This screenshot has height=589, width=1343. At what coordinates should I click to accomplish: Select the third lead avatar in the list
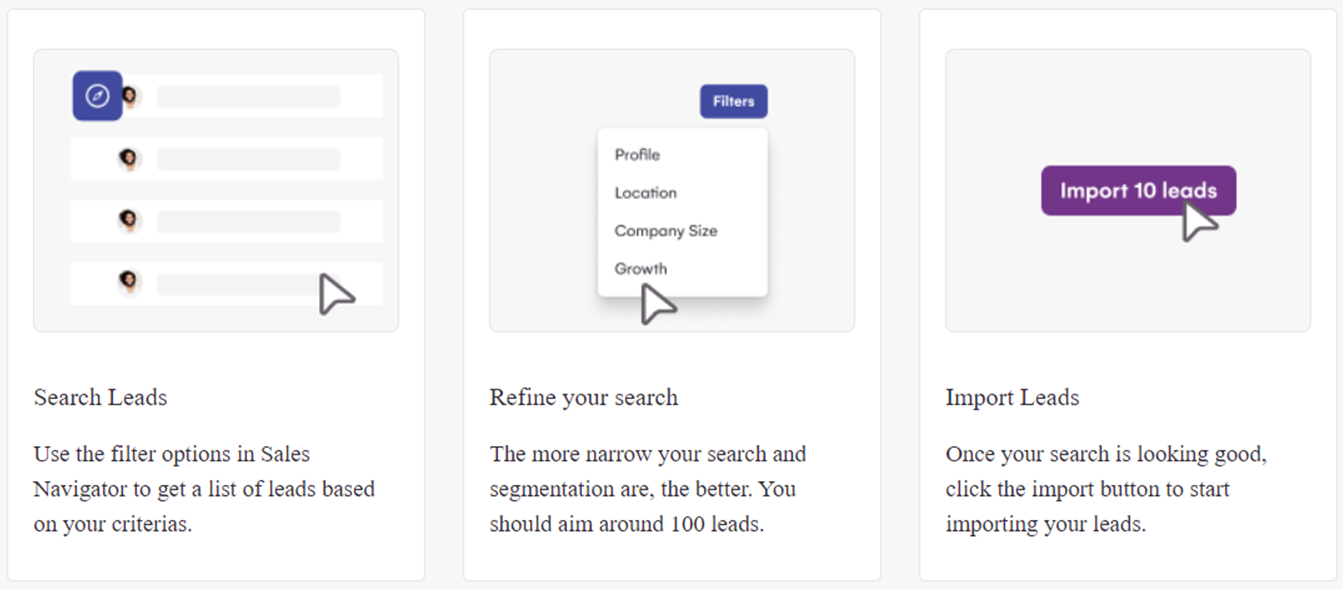point(128,220)
